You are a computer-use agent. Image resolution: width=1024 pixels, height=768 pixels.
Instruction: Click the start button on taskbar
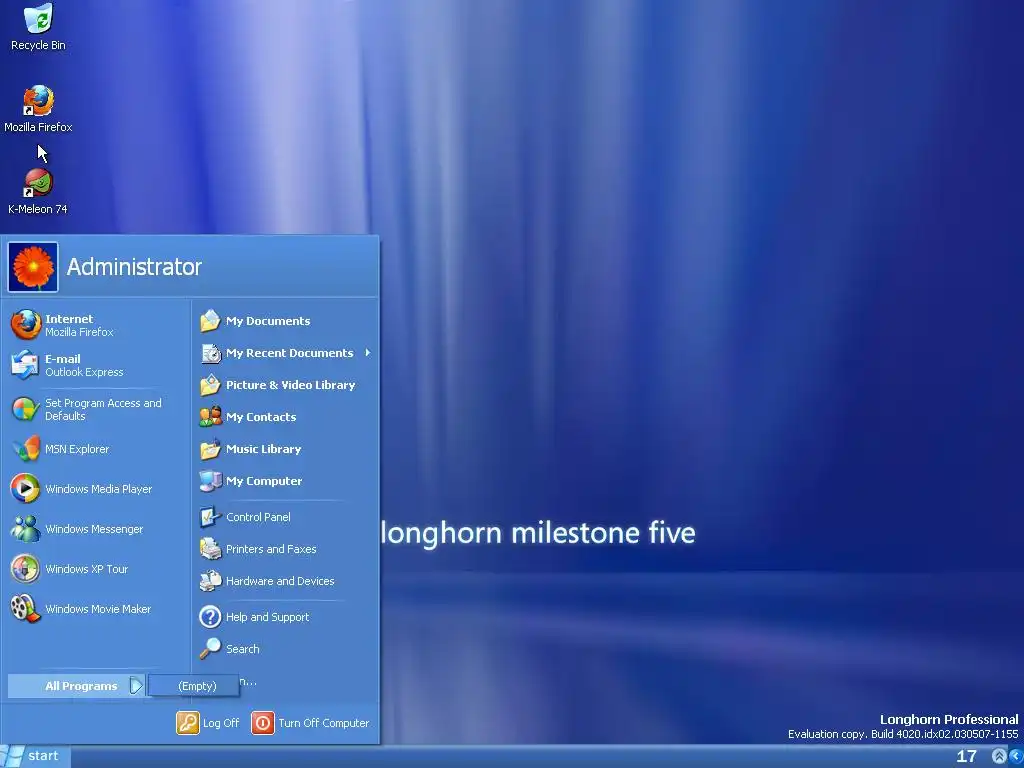pos(35,756)
